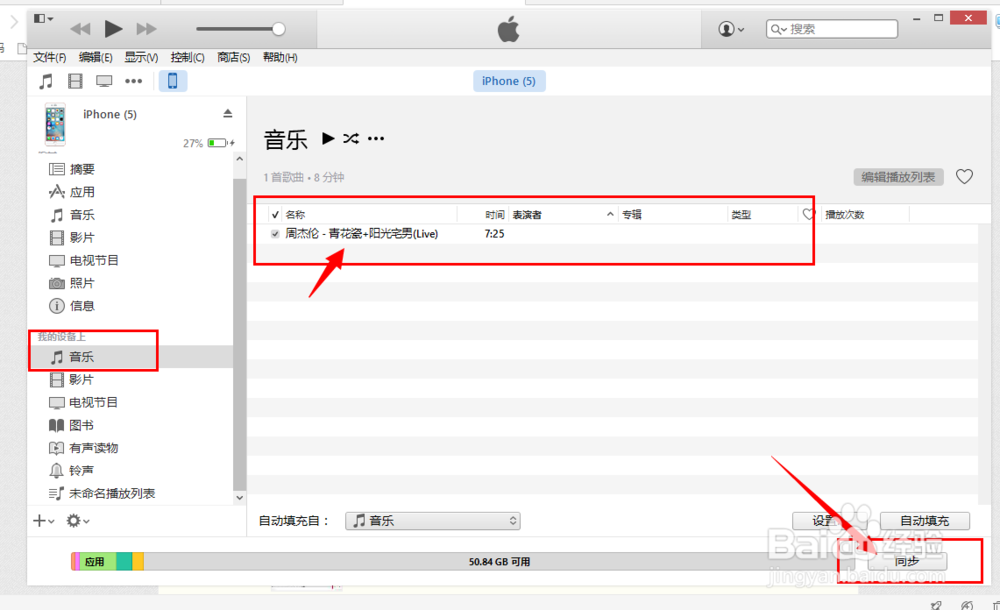The image size is (1000, 610).
Task: Skip to the previous track
Action: [80, 29]
